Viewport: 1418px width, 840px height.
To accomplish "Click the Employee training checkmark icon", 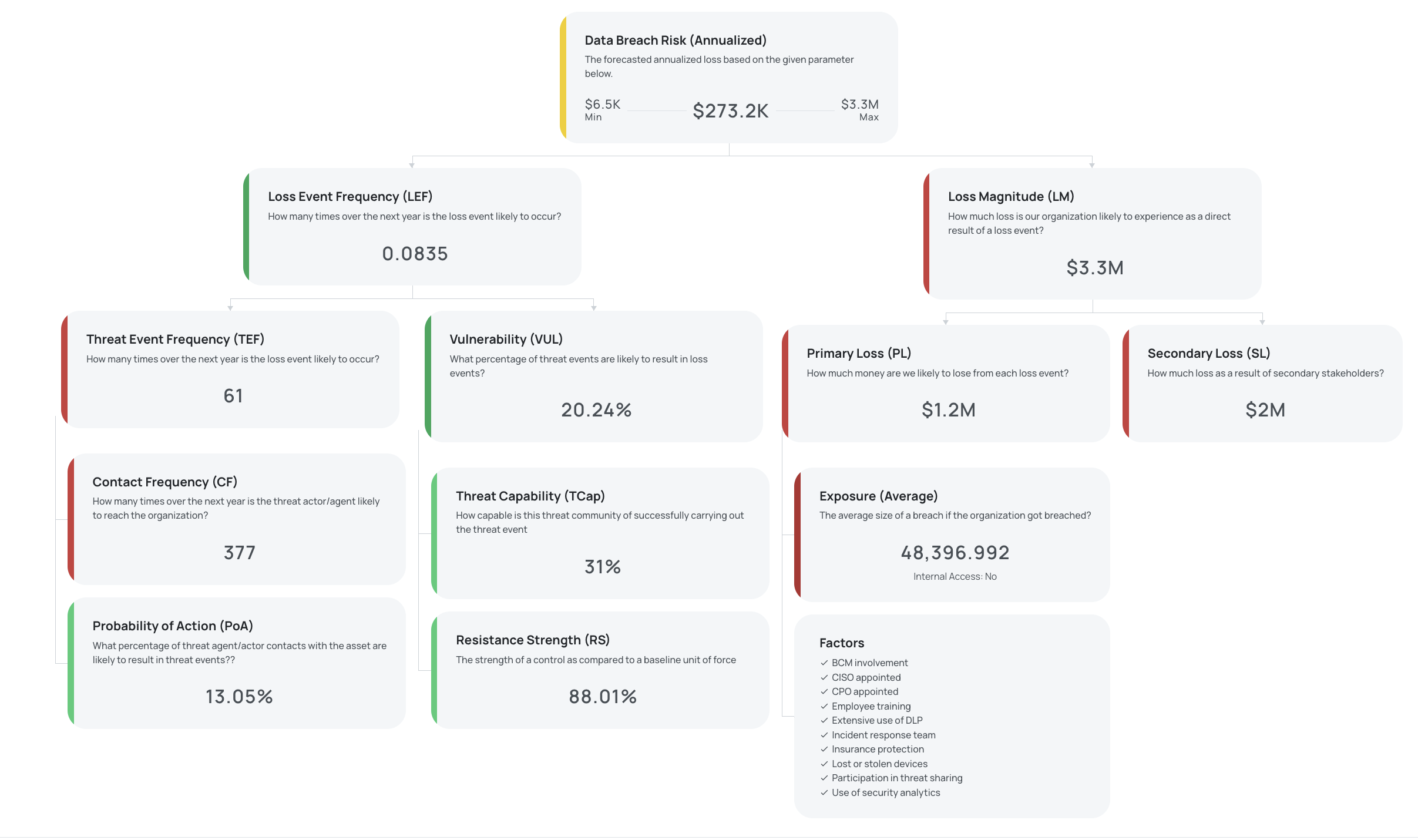I will coord(824,706).
